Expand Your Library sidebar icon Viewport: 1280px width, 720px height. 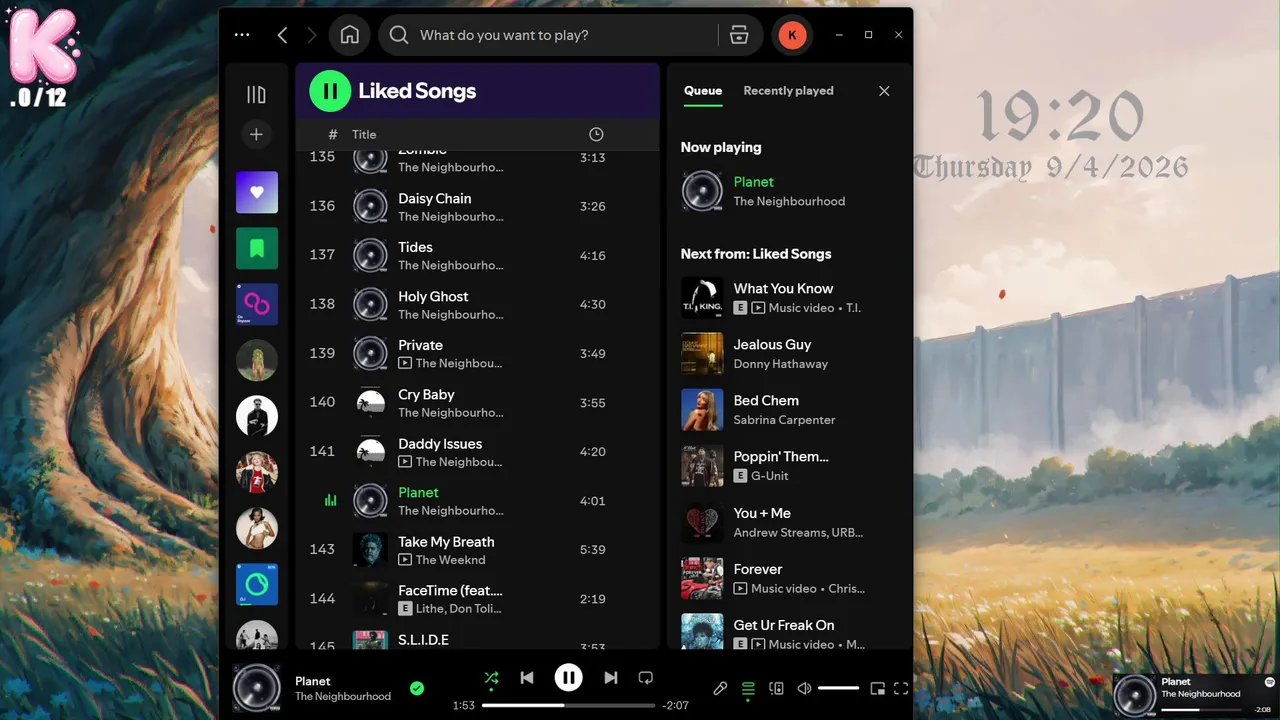point(256,95)
